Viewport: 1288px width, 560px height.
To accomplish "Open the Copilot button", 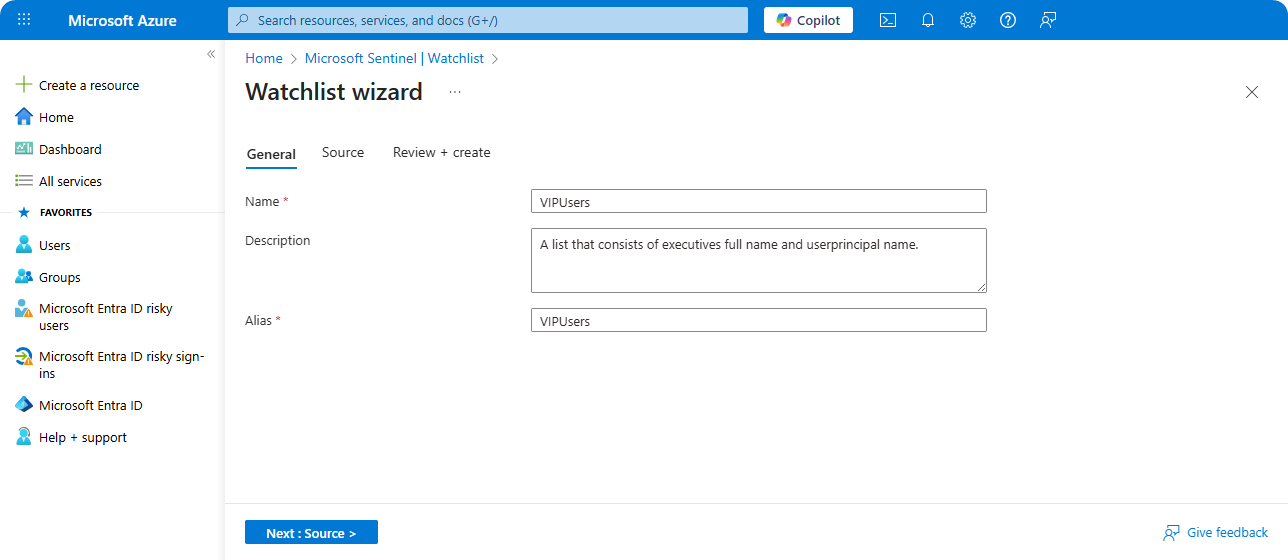I will (x=808, y=20).
